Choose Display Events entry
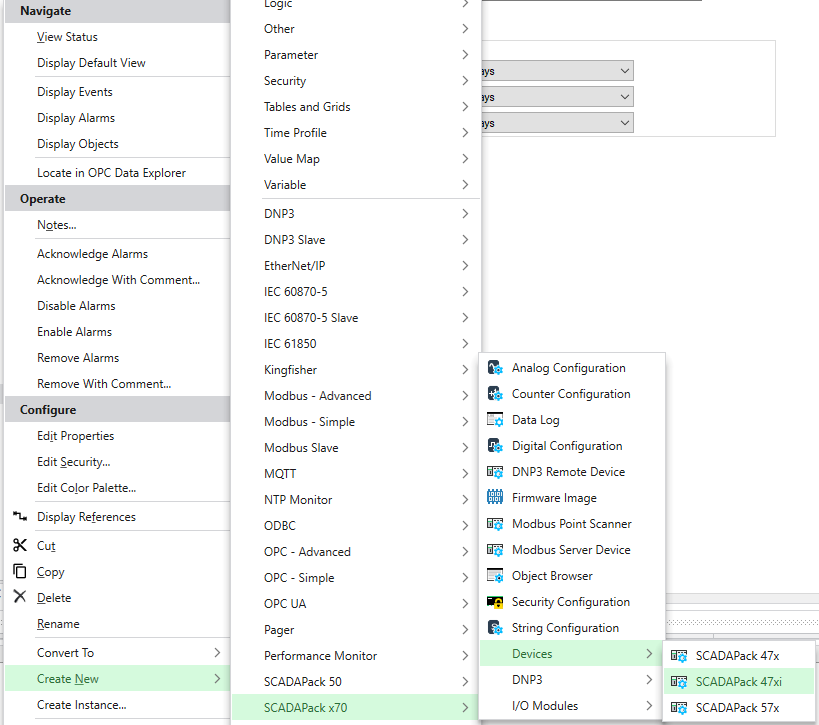The image size is (819, 725). click(x=75, y=92)
